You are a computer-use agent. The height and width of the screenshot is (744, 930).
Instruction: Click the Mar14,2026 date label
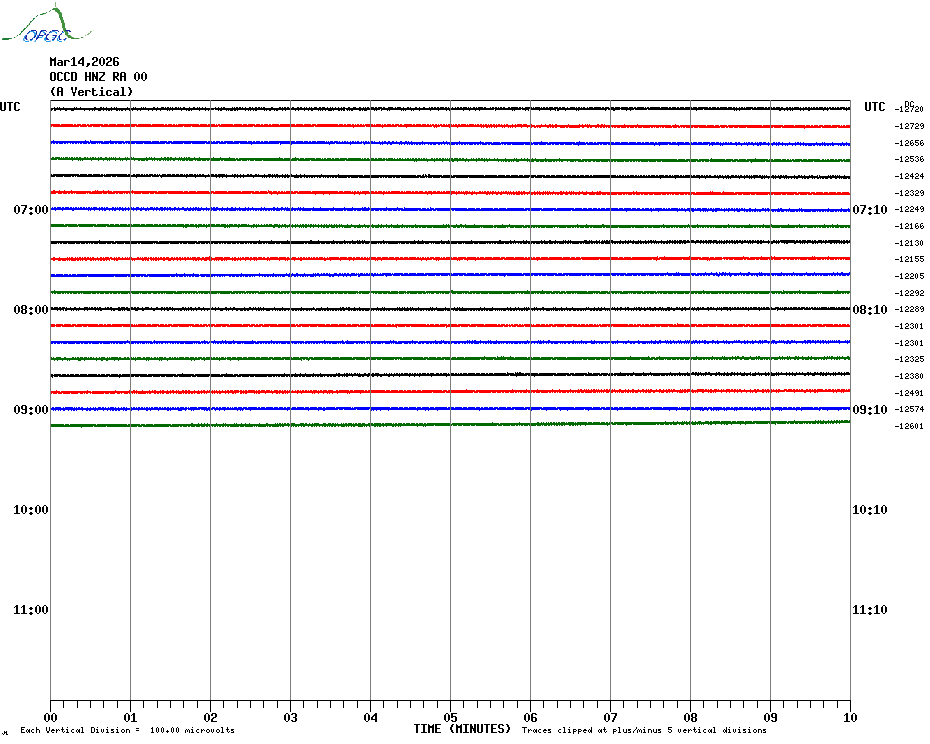click(84, 62)
